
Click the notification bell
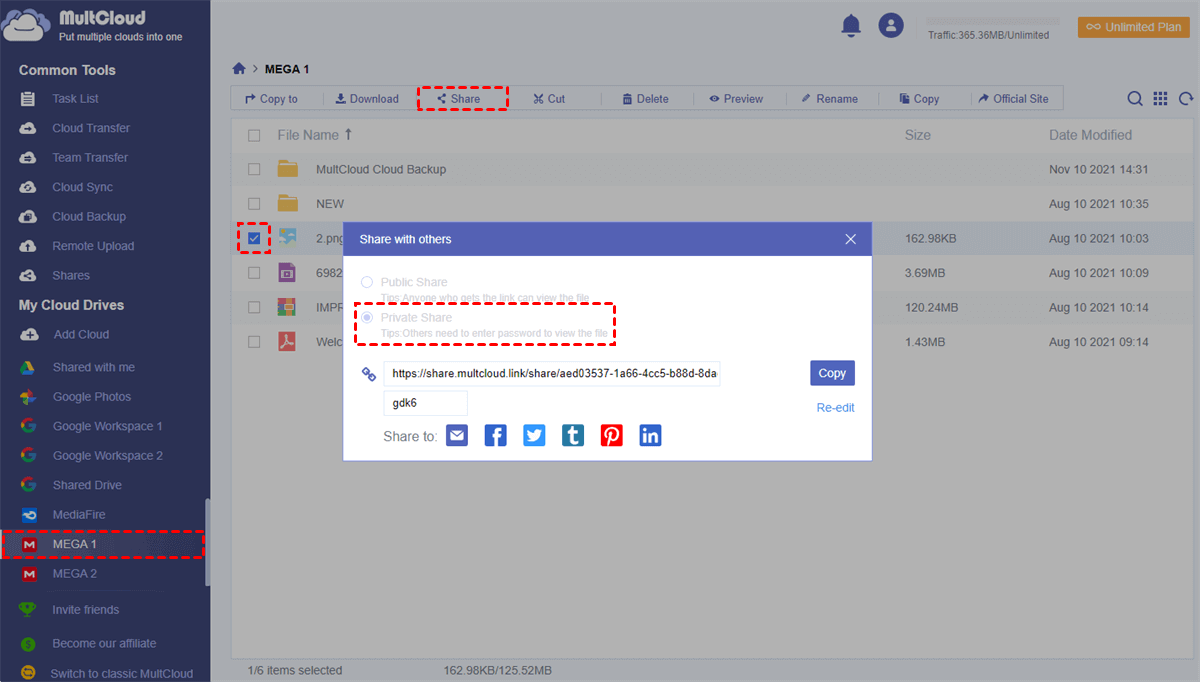point(851,25)
